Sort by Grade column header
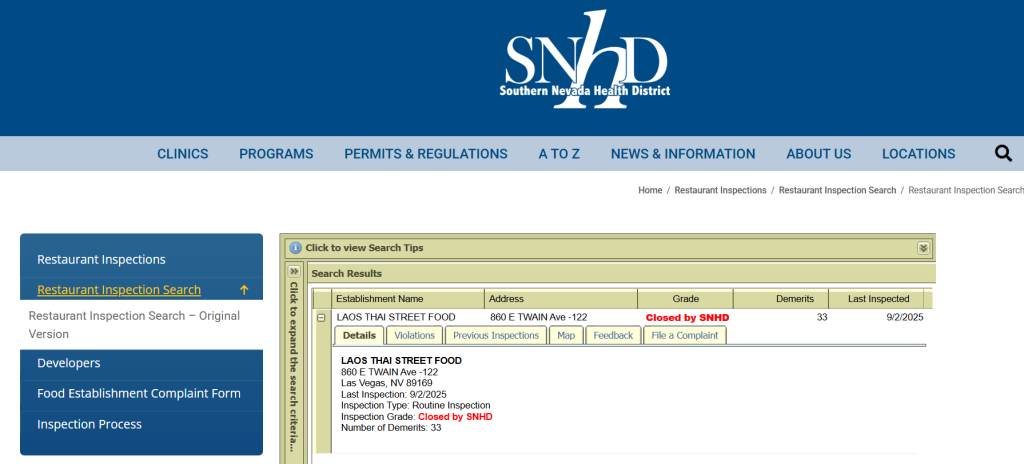Viewport: 1024px width, 464px height. [686, 299]
